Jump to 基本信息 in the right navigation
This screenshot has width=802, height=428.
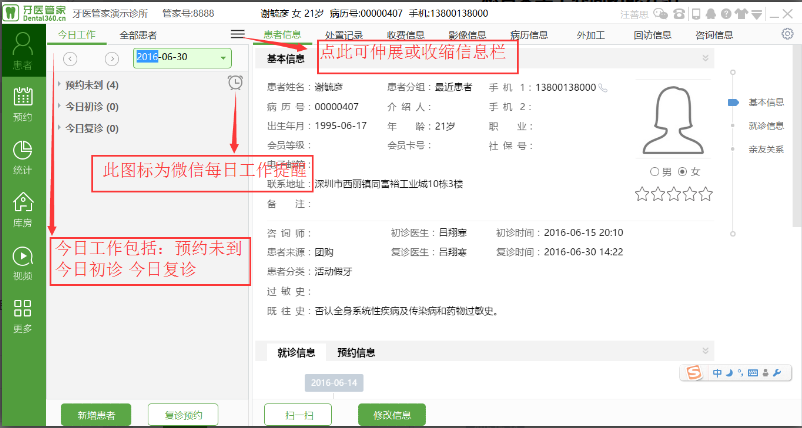click(766, 102)
